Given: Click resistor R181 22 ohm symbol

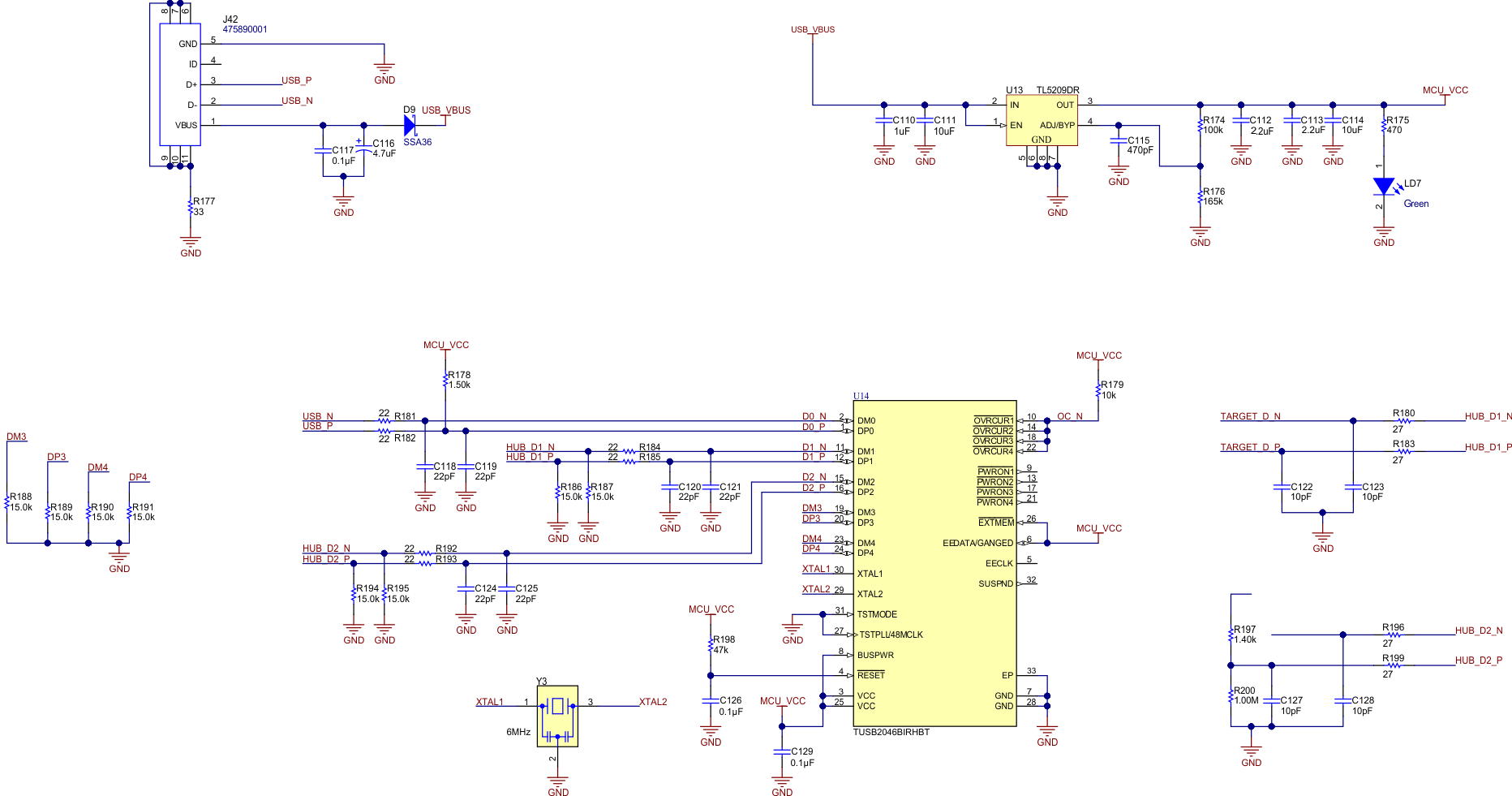Looking at the screenshot, I should tap(384, 421).
